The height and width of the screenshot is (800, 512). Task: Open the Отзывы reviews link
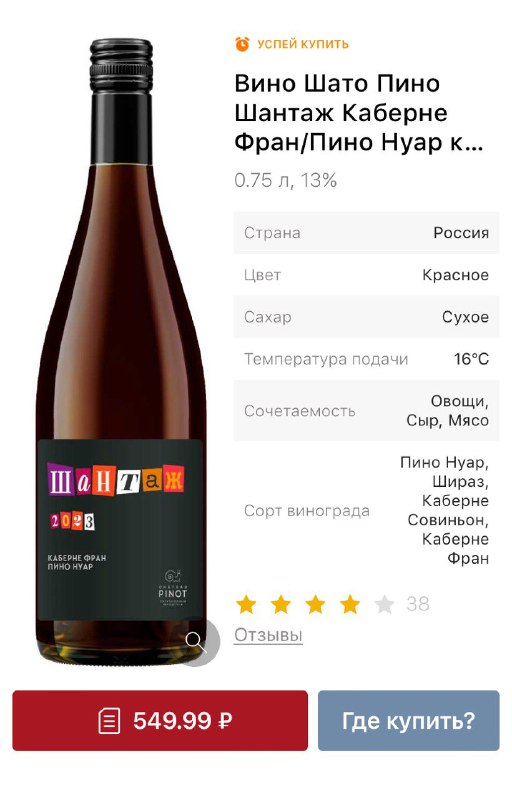[268, 635]
